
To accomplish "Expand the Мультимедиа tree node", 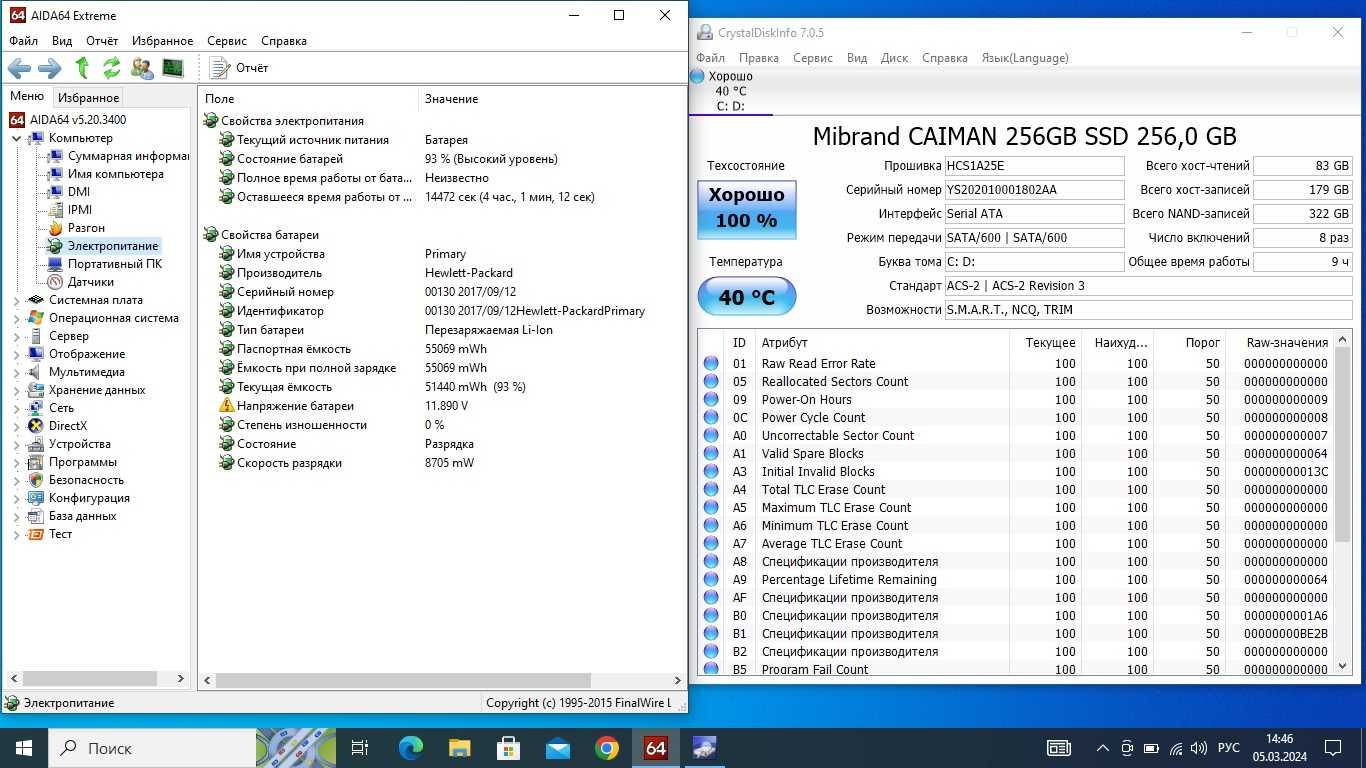I will 17,372.
